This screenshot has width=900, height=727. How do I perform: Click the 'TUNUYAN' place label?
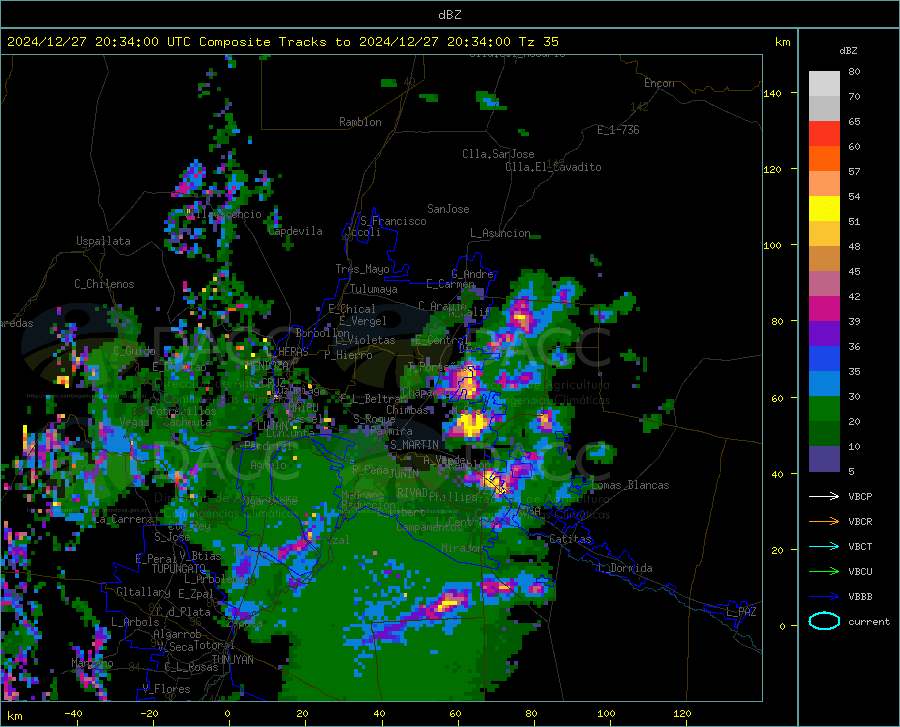point(232,660)
